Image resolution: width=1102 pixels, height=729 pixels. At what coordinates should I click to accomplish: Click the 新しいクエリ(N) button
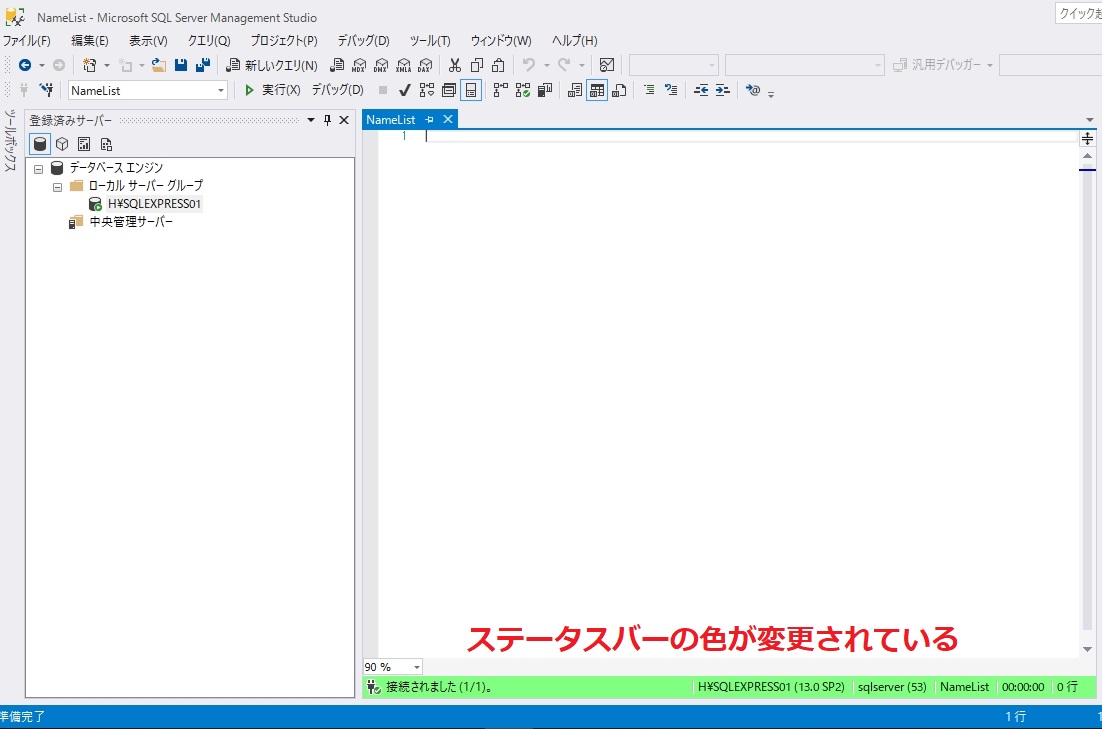coord(273,65)
